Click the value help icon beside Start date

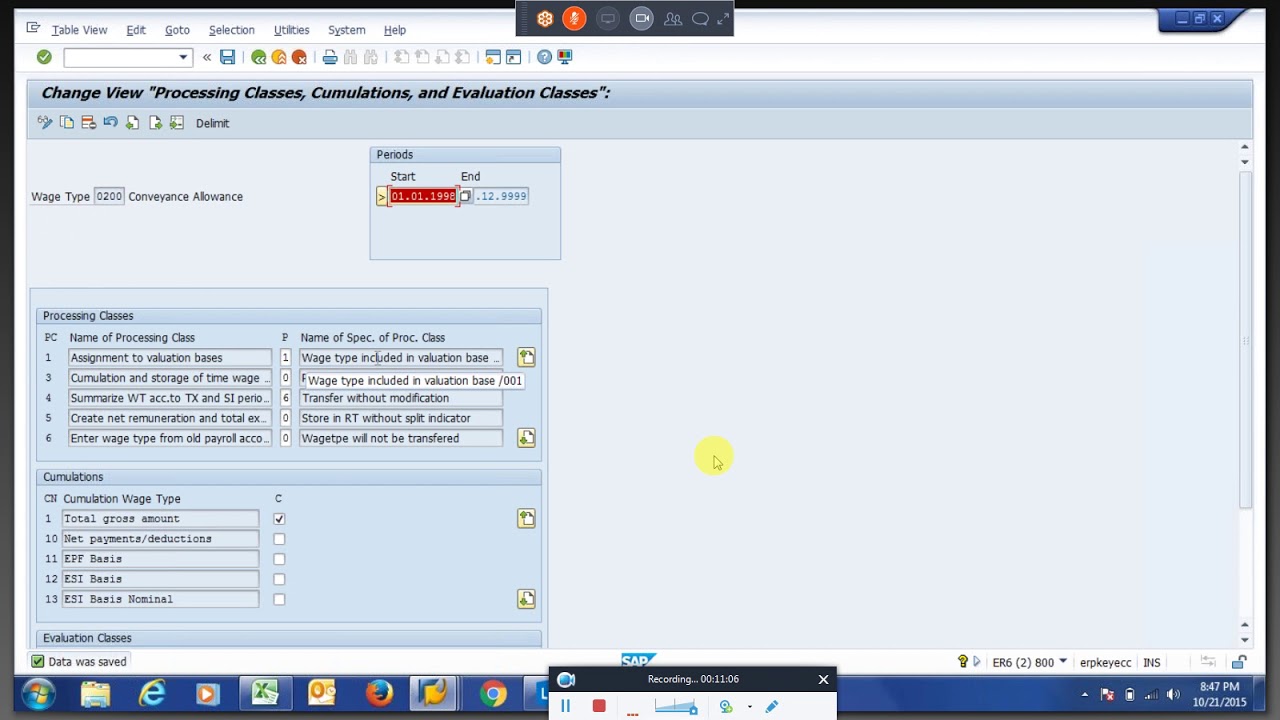[465, 196]
